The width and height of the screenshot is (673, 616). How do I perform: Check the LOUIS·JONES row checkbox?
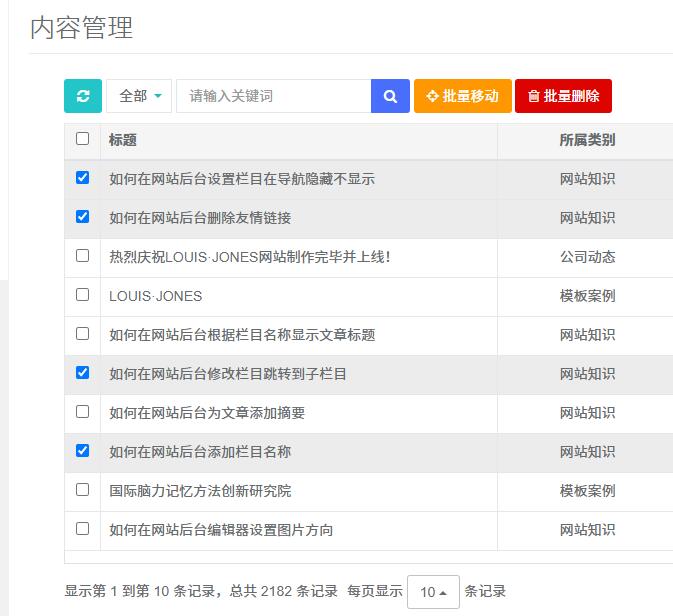tap(82, 295)
